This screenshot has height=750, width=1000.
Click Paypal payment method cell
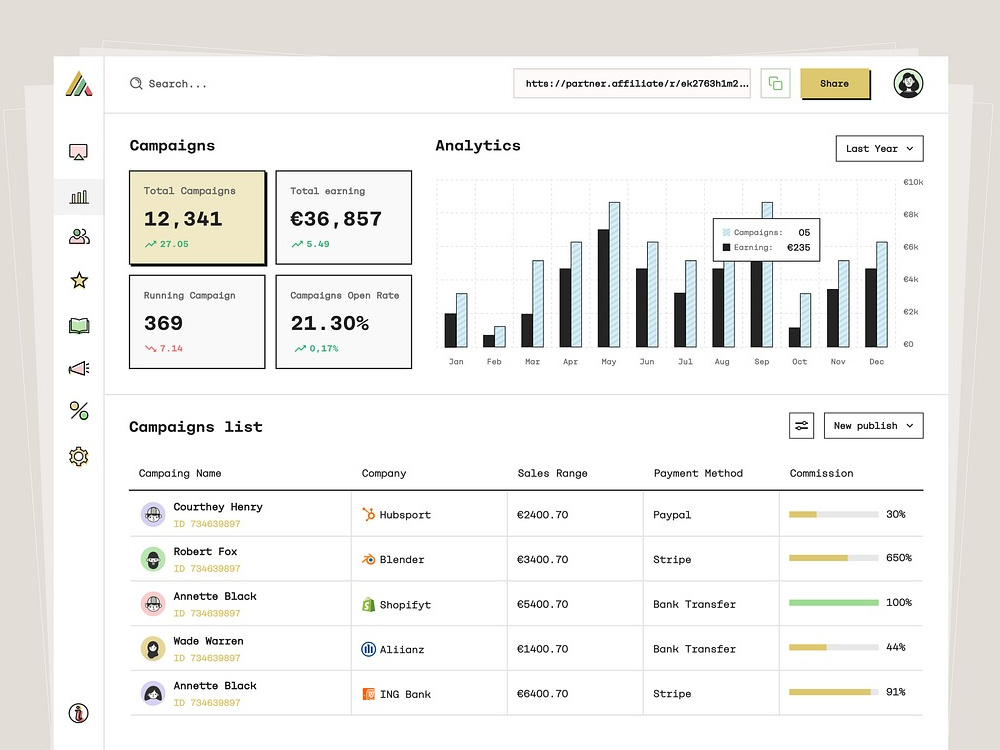point(672,515)
